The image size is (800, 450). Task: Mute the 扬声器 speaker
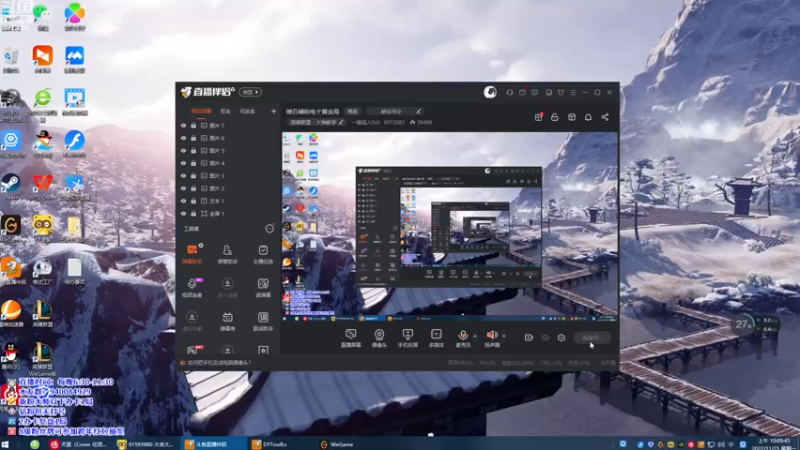click(492, 338)
